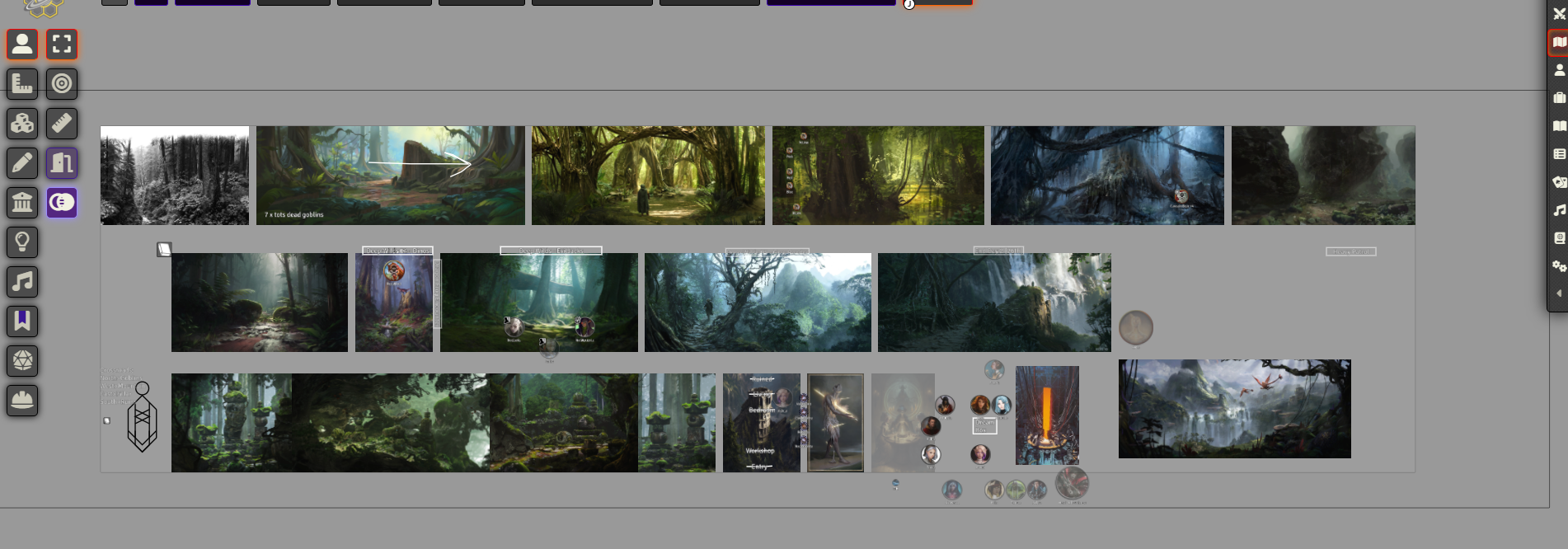
Task: Open the Token Controls tool group
Action: point(22,44)
